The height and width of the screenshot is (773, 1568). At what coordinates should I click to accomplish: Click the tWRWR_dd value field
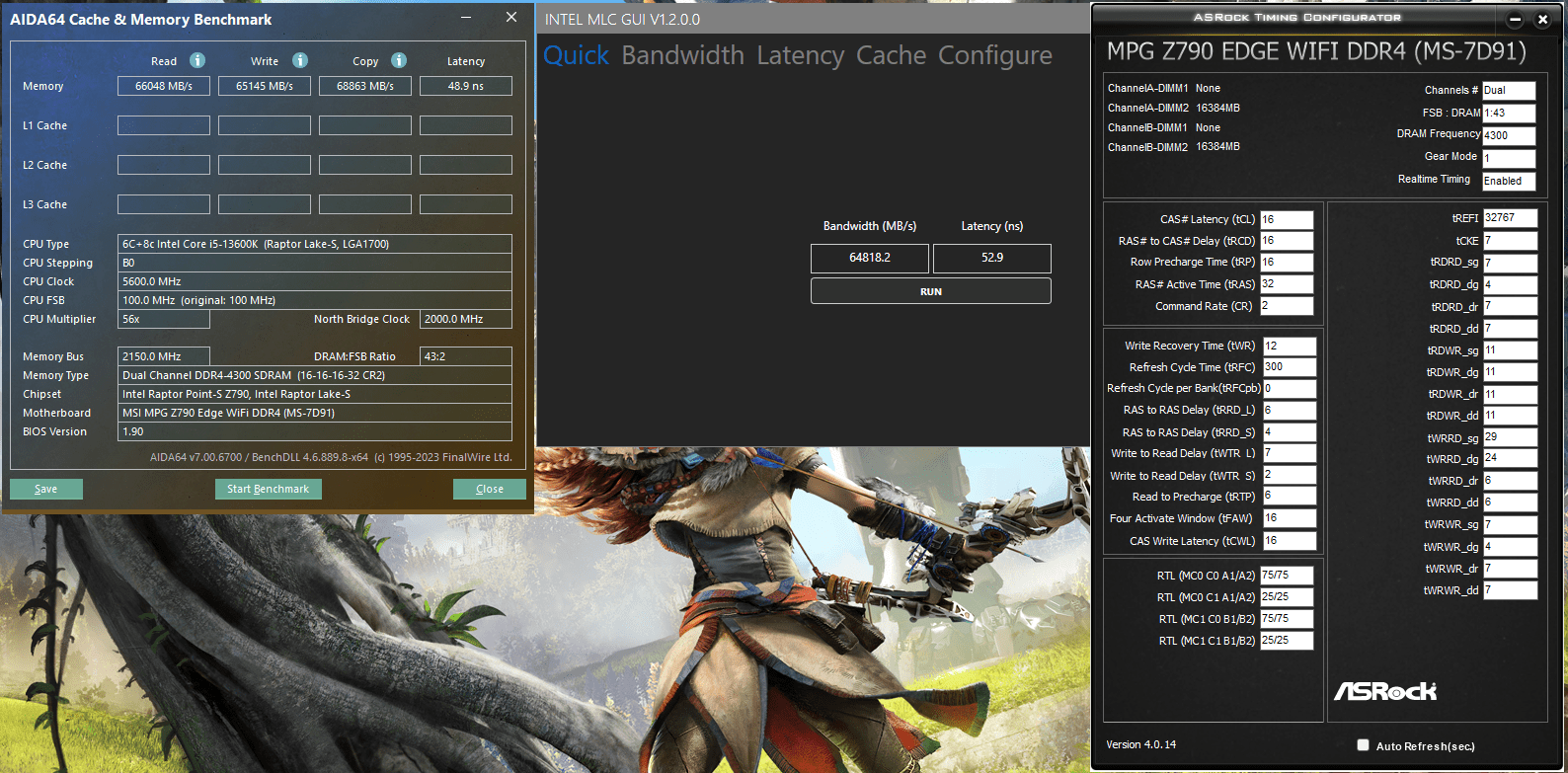pyautogui.click(x=1510, y=589)
